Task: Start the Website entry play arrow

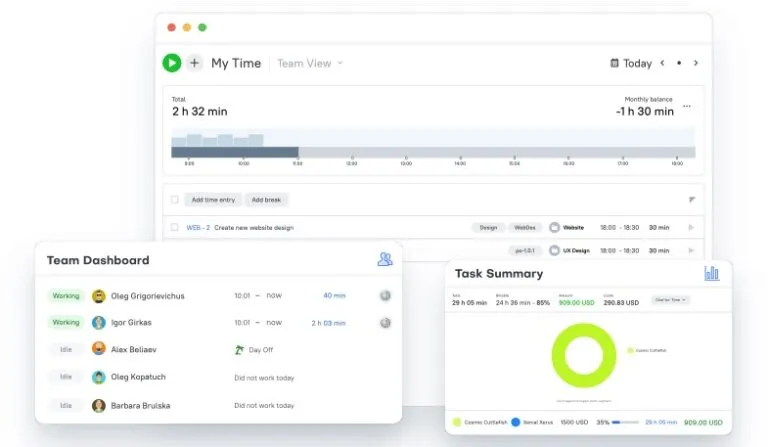Action: click(691, 227)
